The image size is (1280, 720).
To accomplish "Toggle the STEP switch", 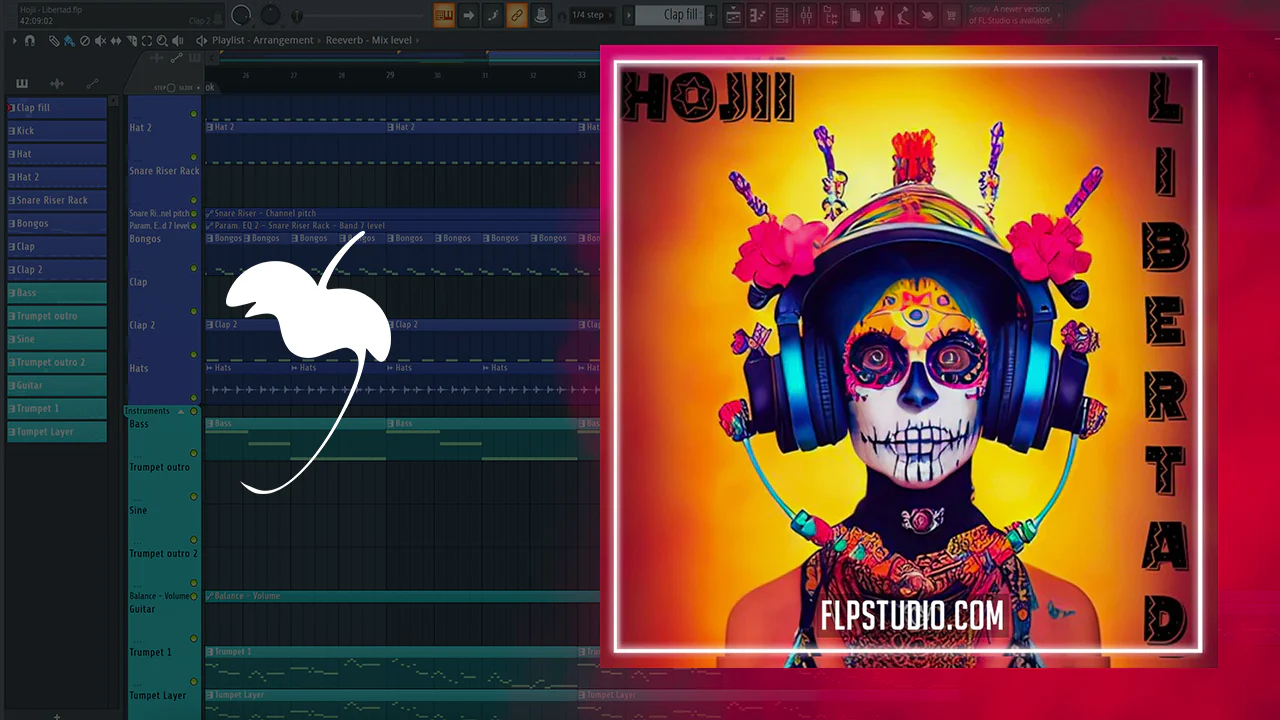I will click(170, 88).
